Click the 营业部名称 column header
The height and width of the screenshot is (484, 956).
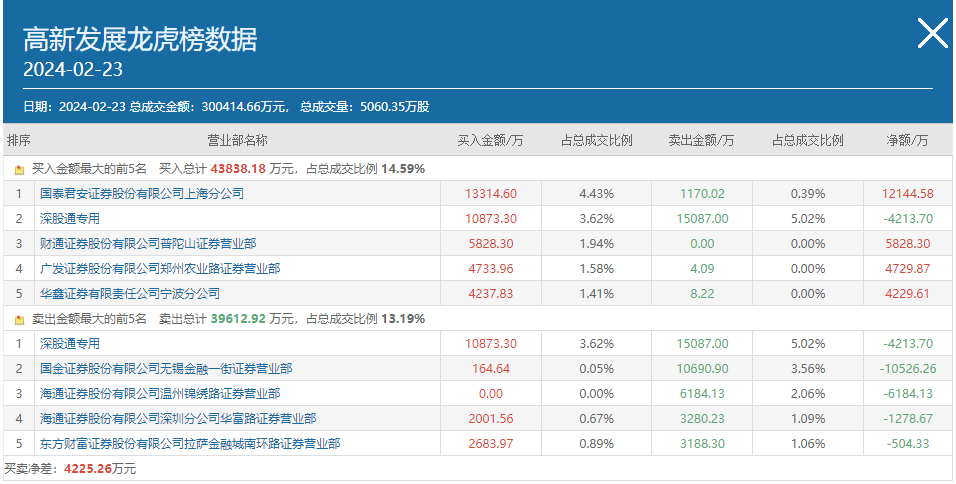click(x=238, y=141)
